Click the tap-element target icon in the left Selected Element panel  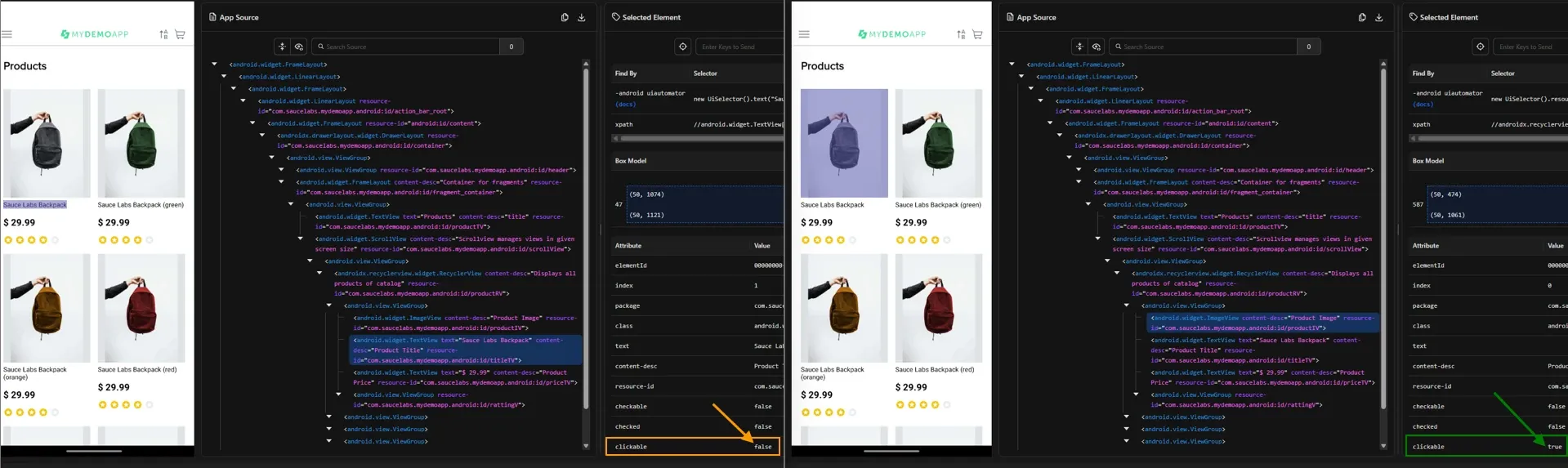(683, 47)
